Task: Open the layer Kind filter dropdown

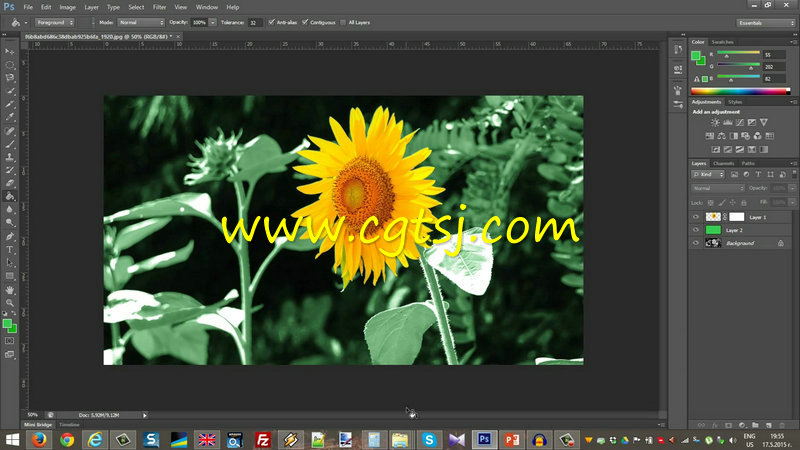Action: (708, 174)
